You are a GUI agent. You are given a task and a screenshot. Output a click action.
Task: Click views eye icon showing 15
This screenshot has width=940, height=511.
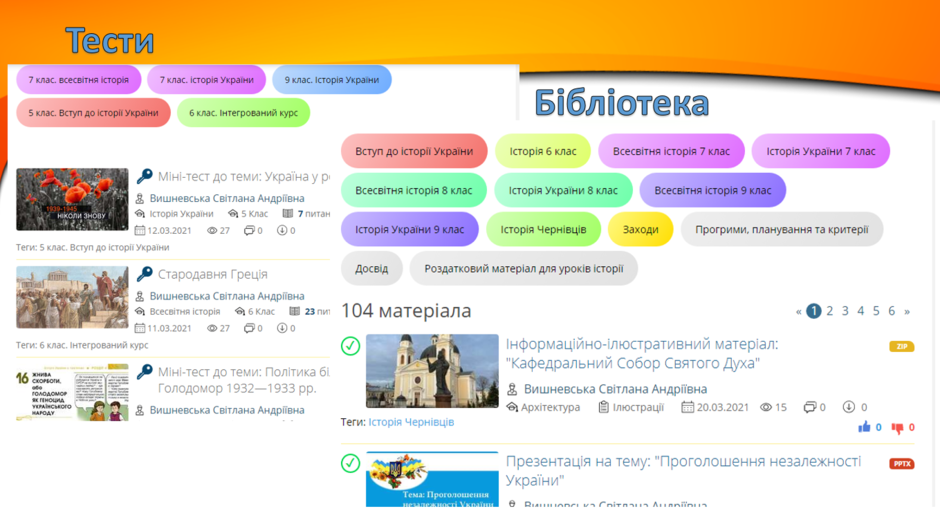click(766, 407)
